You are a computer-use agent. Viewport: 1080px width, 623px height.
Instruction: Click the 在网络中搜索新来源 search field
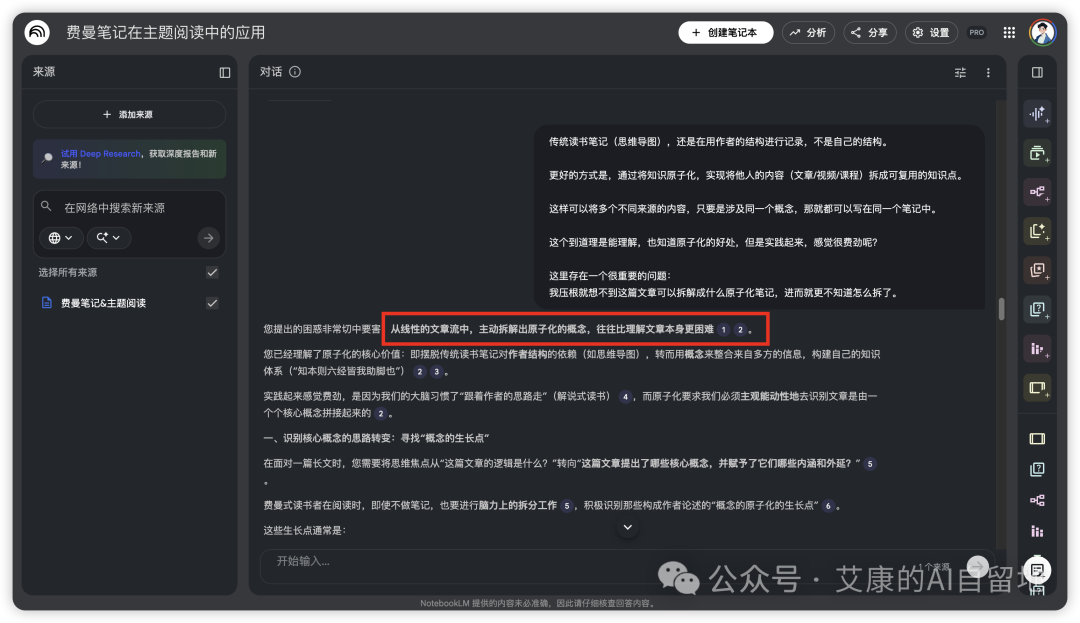point(129,208)
